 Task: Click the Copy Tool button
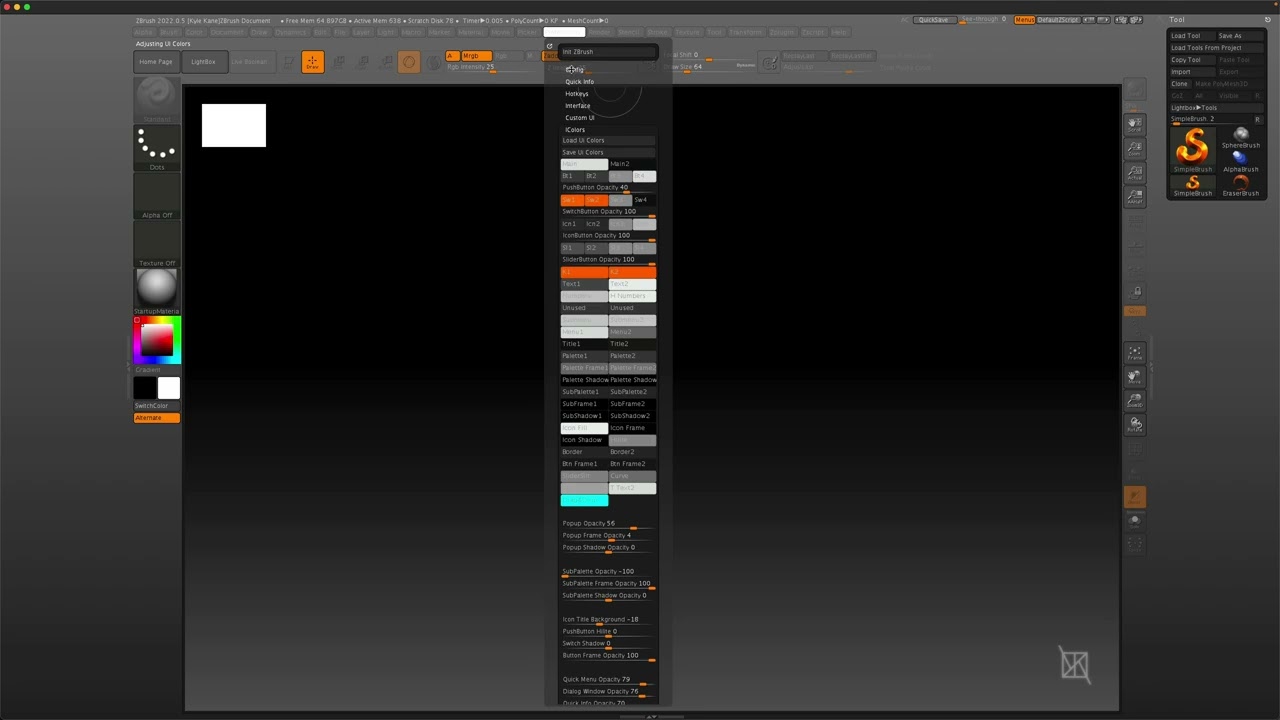pyautogui.click(x=1192, y=60)
